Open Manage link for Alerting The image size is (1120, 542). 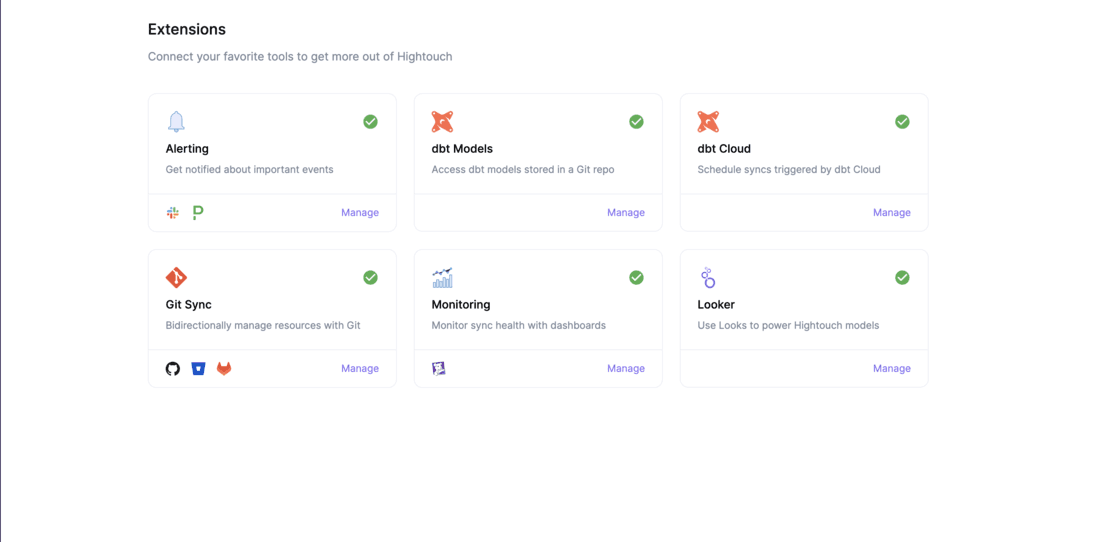click(x=359, y=212)
